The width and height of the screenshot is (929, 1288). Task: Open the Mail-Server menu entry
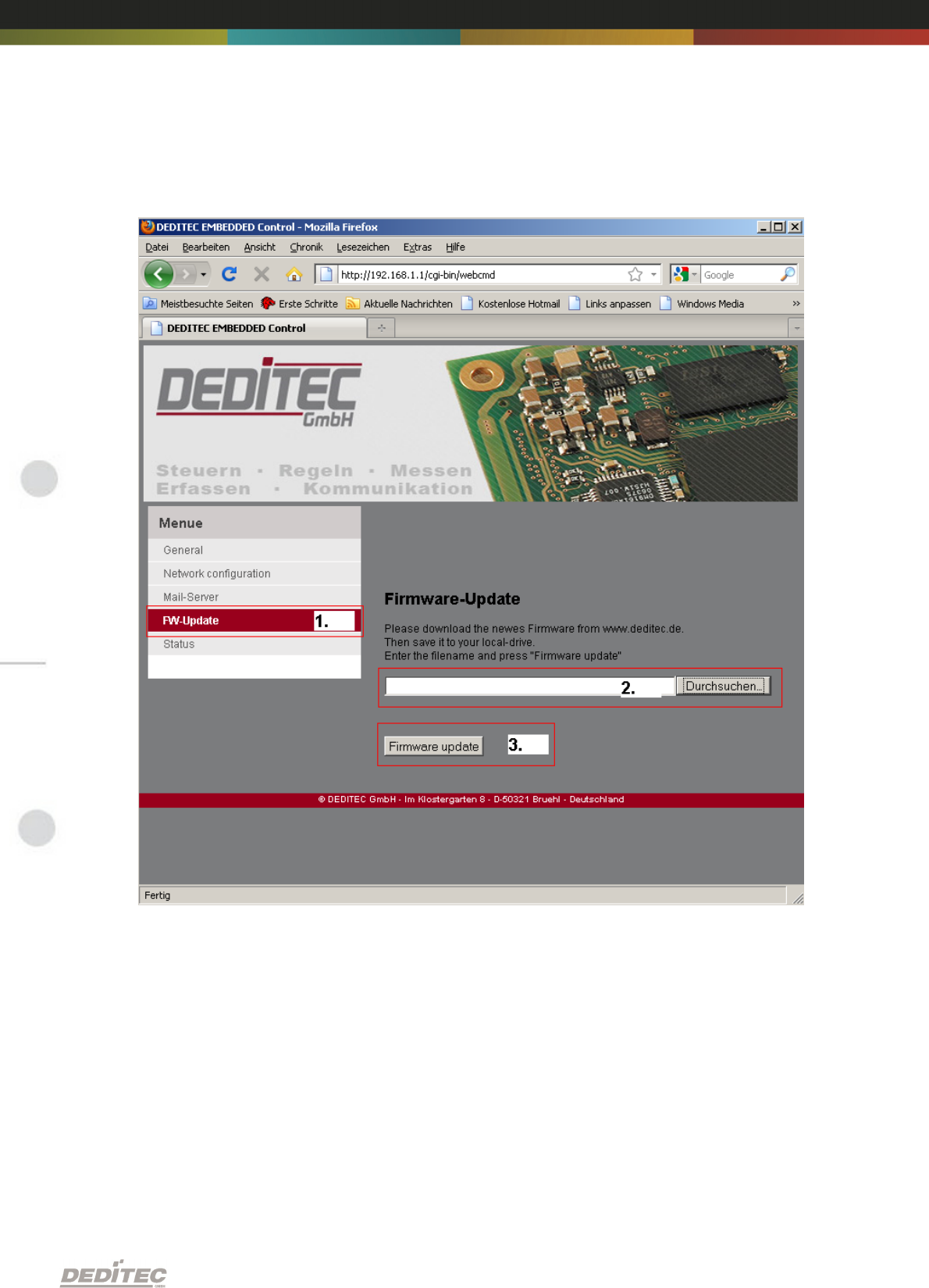(254, 597)
